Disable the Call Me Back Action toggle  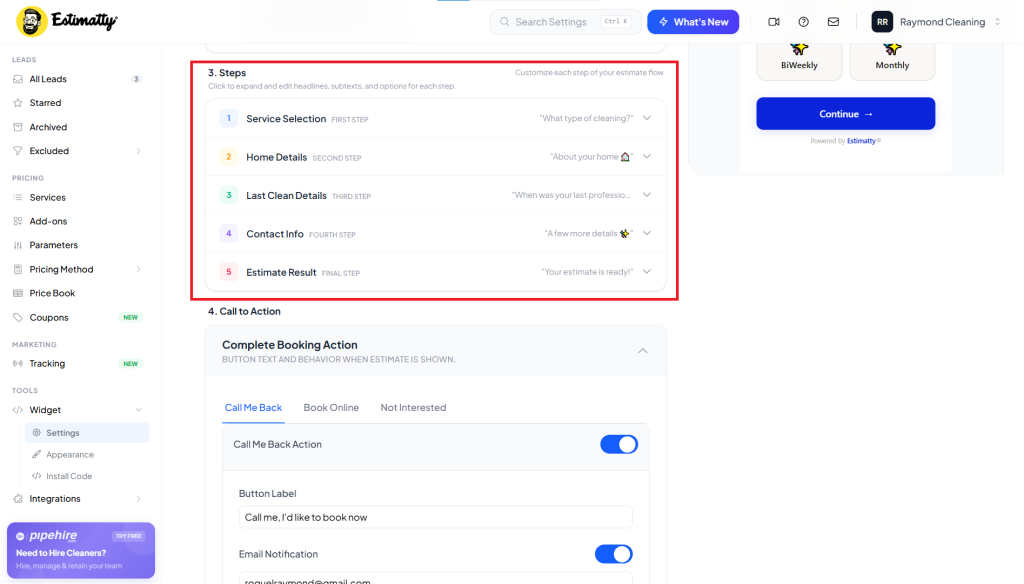click(619, 444)
